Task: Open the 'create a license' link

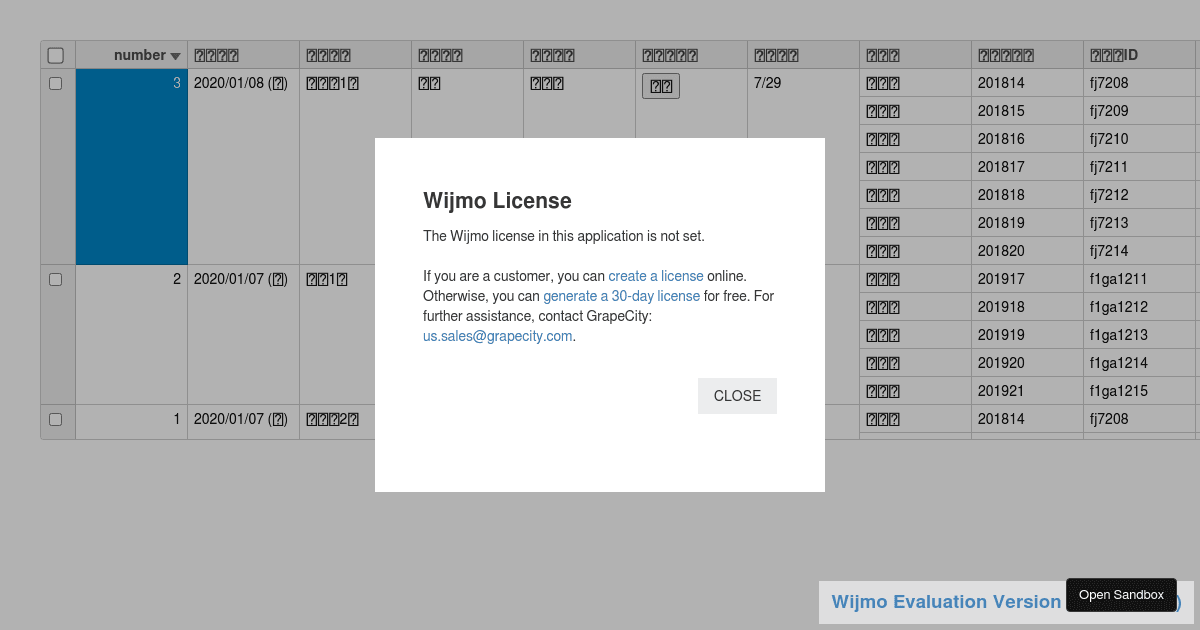Action: [655, 276]
